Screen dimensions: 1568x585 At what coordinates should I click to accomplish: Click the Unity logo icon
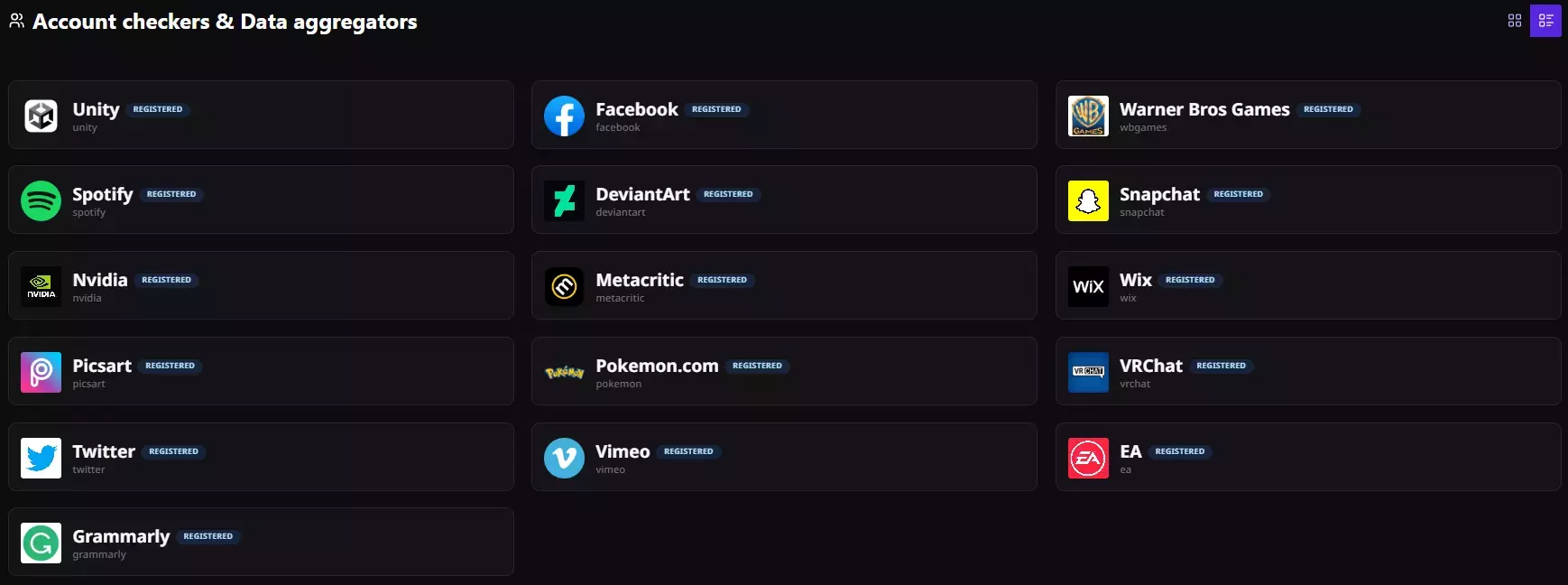(41, 116)
